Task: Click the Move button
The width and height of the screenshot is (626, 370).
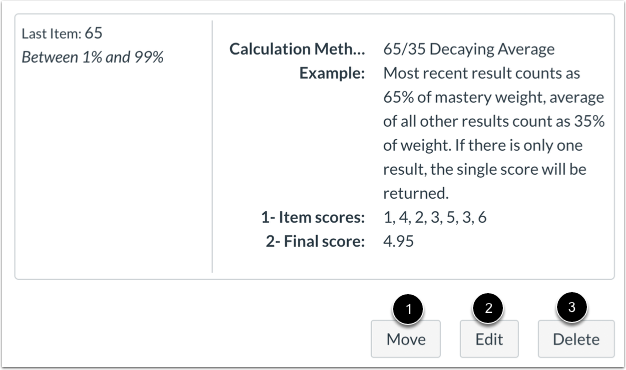Action: tap(406, 339)
